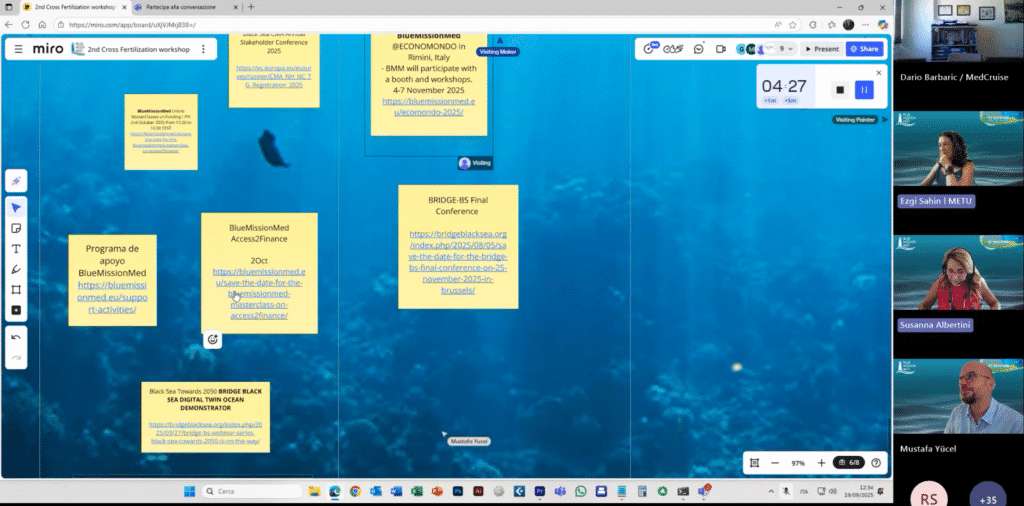Zoom in with the plus button
The width and height of the screenshot is (1024, 506).
tap(821, 463)
